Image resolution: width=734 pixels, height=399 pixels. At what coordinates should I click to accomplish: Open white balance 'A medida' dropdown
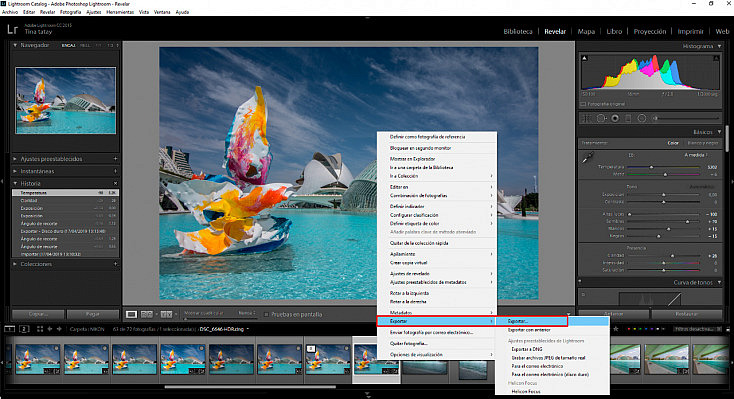pyautogui.click(x=696, y=155)
